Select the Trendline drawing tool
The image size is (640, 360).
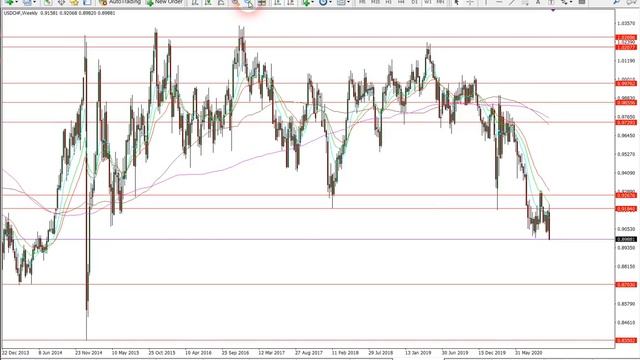(x=512, y=2)
